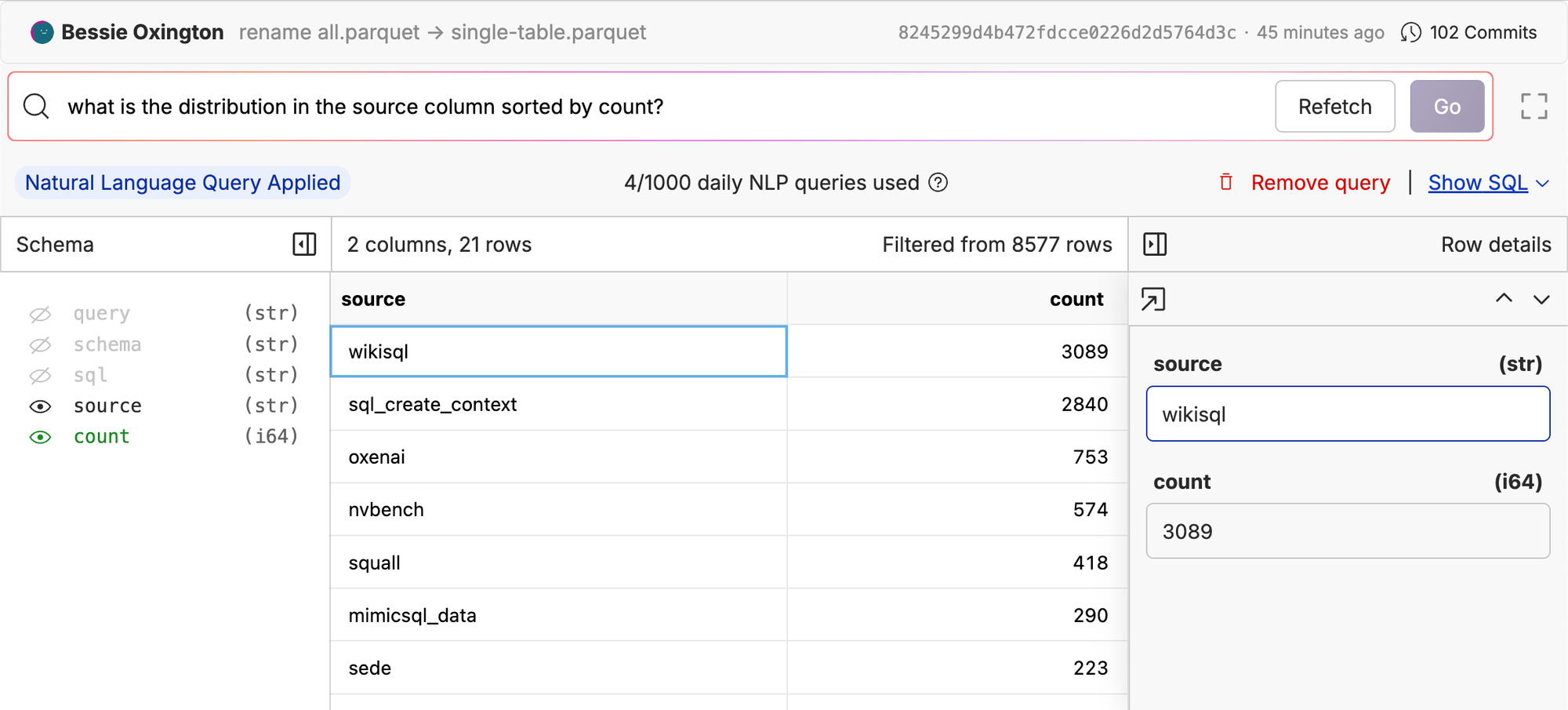Viewport: 1568px width, 710px height.
Task: Collapse the Schema panel
Action: [304, 244]
